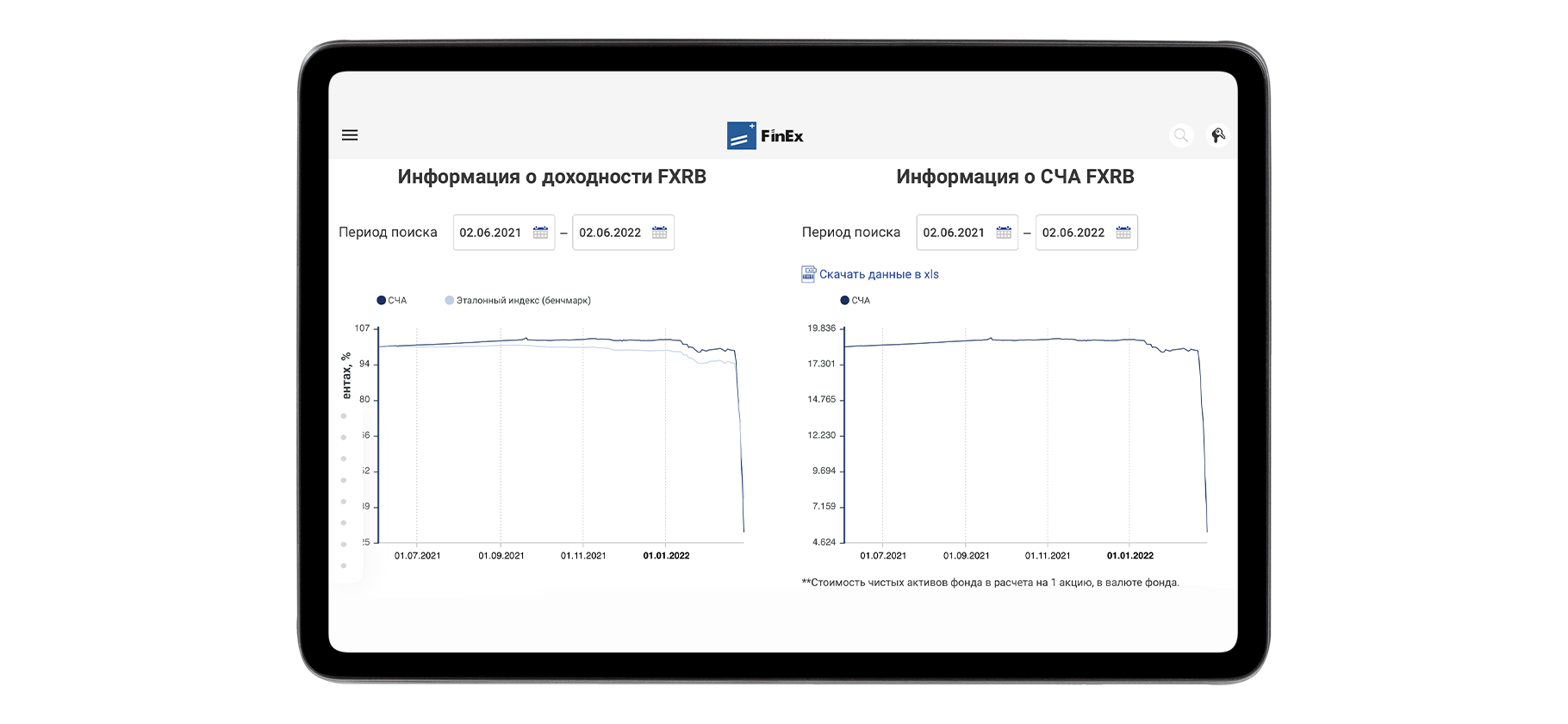
Task: Click heading 'Информация о СЧА FXRB'
Action: 1015,177
